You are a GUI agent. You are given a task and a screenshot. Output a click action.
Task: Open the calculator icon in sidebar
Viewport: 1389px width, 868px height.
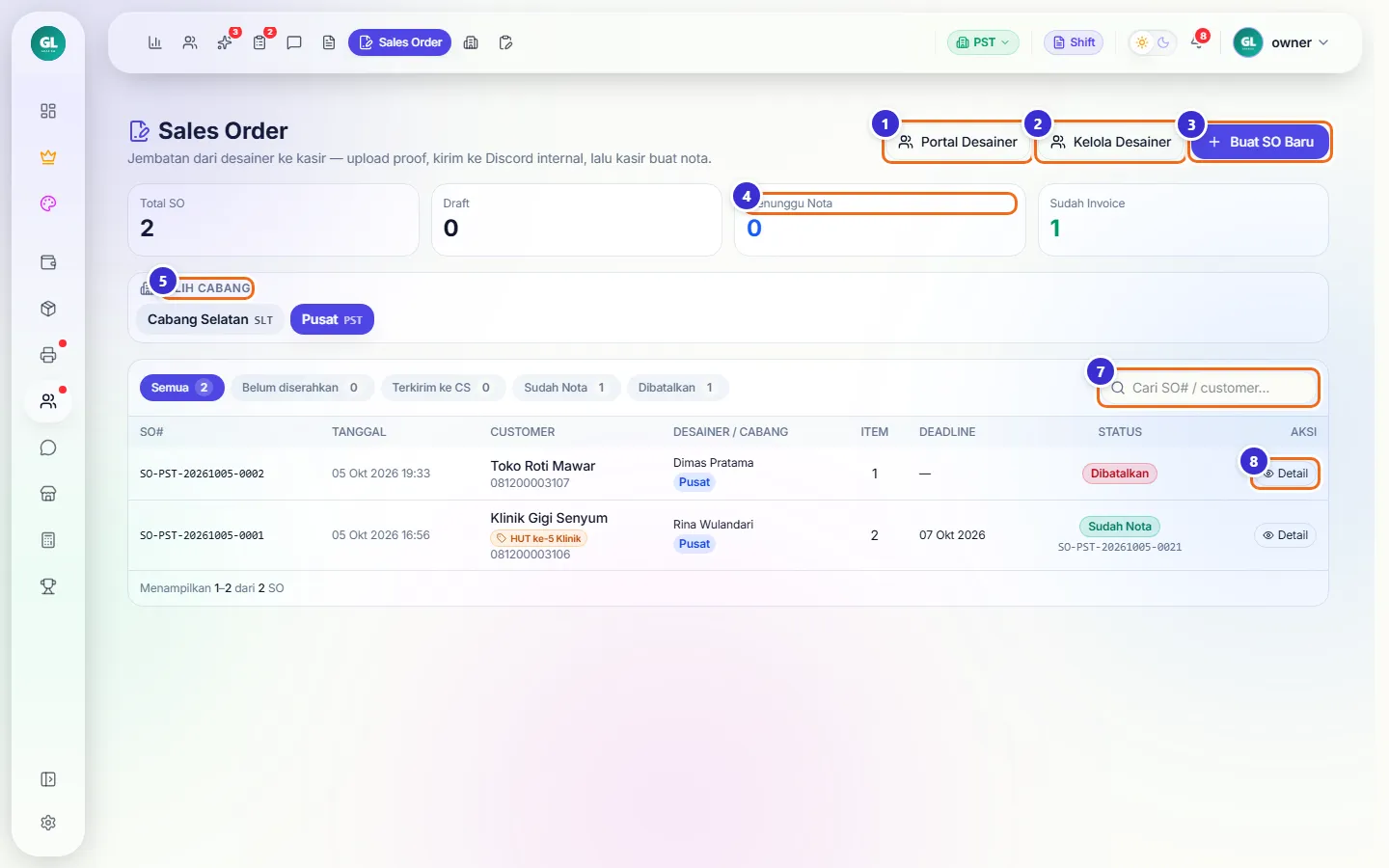(x=48, y=540)
